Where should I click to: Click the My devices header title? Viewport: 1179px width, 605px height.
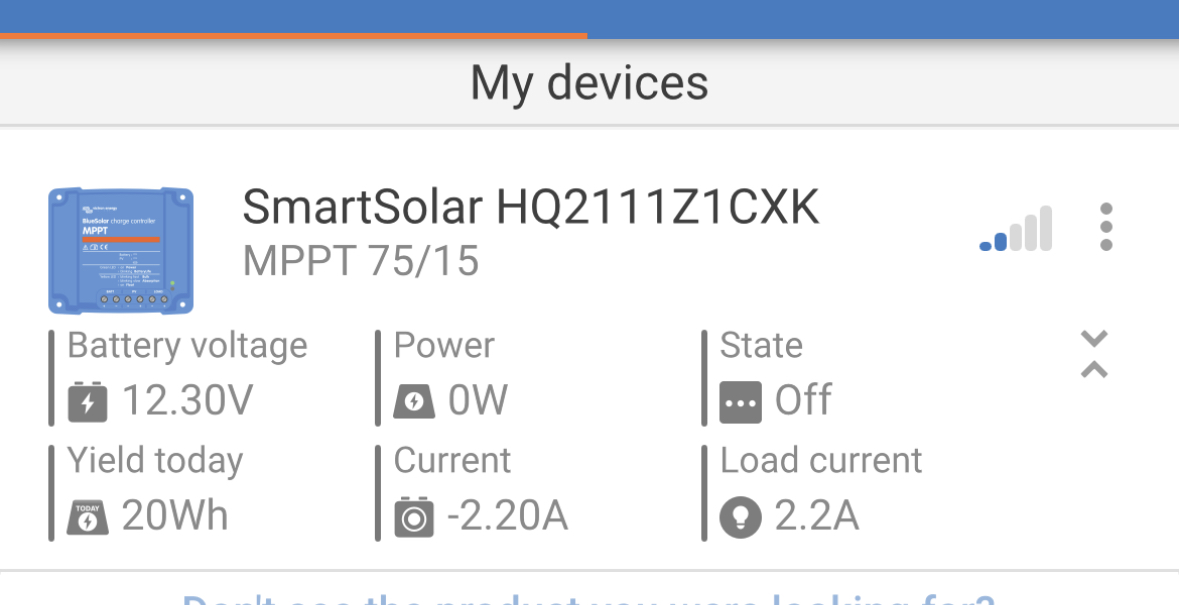tap(589, 83)
